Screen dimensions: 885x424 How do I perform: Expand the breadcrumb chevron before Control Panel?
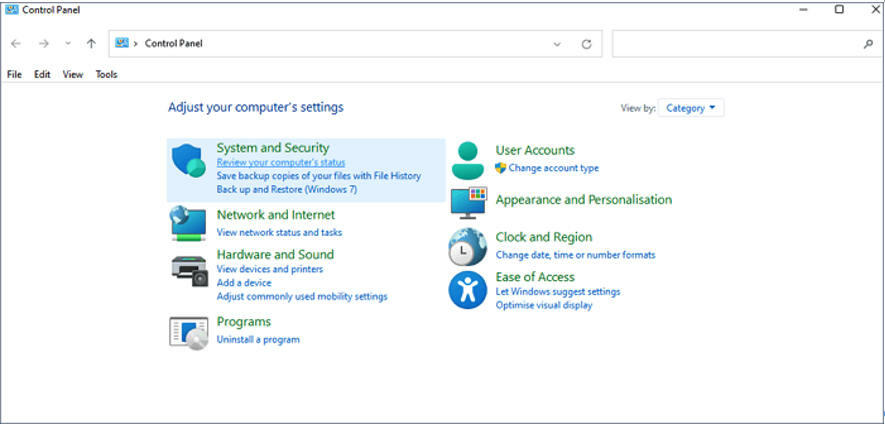(x=136, y=43)
